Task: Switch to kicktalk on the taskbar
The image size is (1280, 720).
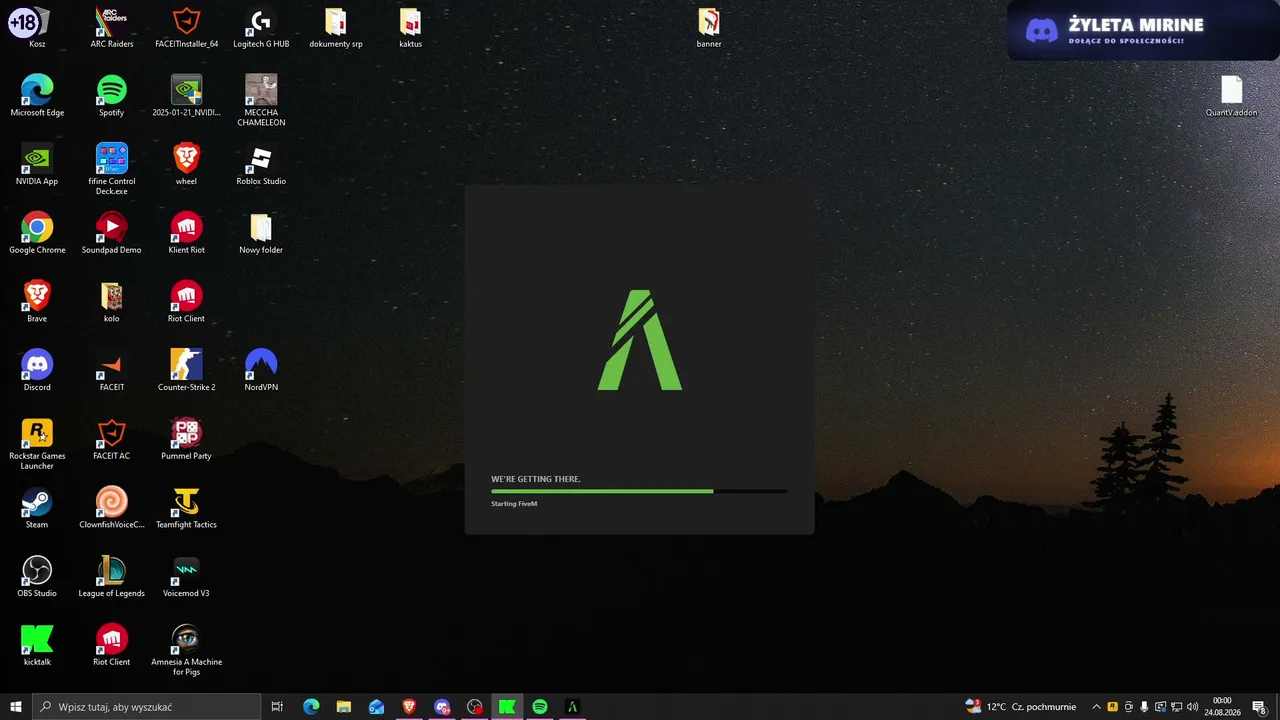Action: click(x=507, y=707)
